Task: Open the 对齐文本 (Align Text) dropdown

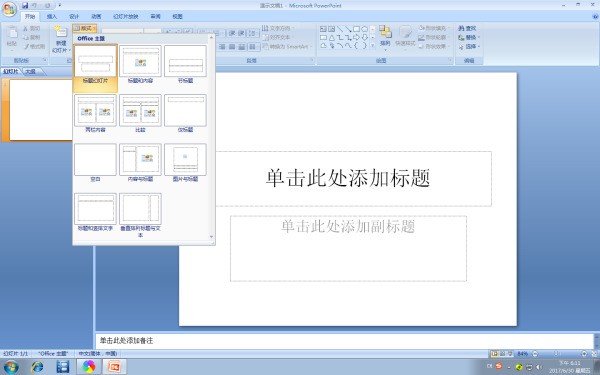Action: tap(279, 37)
